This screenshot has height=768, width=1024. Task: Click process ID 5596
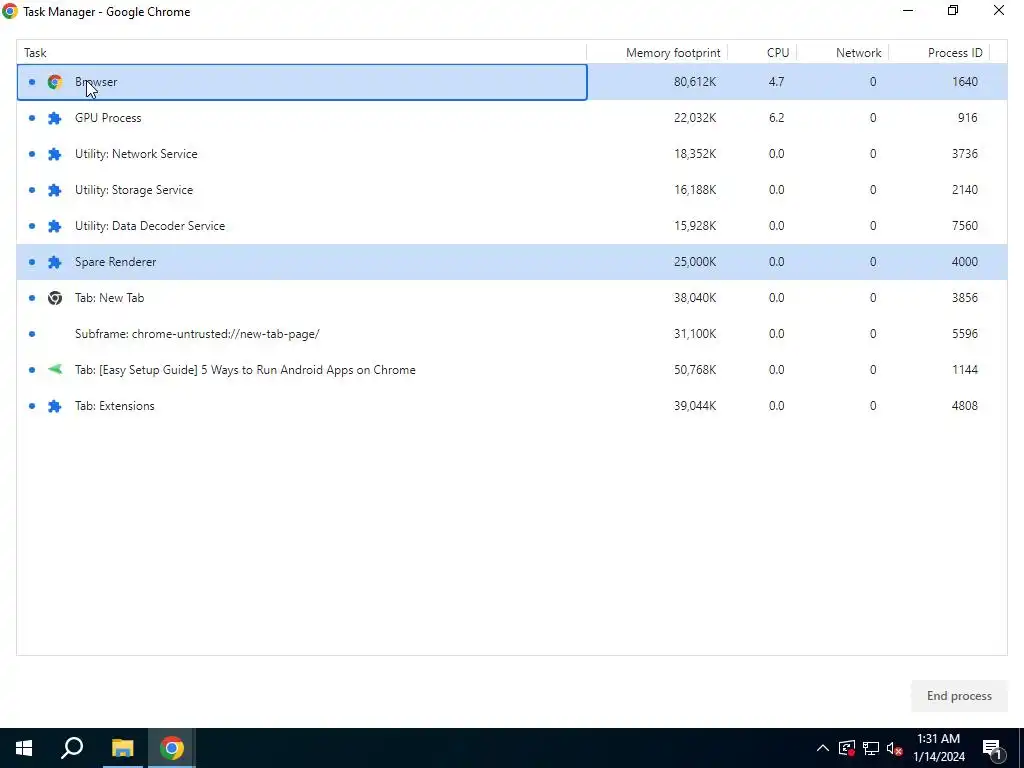965,334
